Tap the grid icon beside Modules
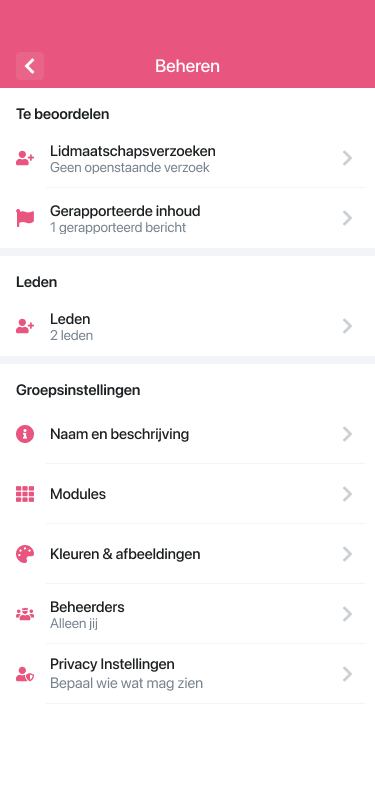Screen dimensions: 375x812 (25, 494)
